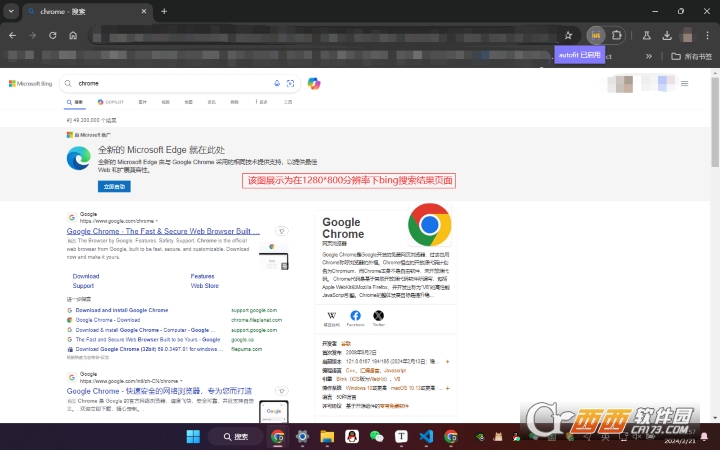This screenshot has width=720, height=450.
Task: Open Chrome three-dot menu
Action: click(708, 35)
